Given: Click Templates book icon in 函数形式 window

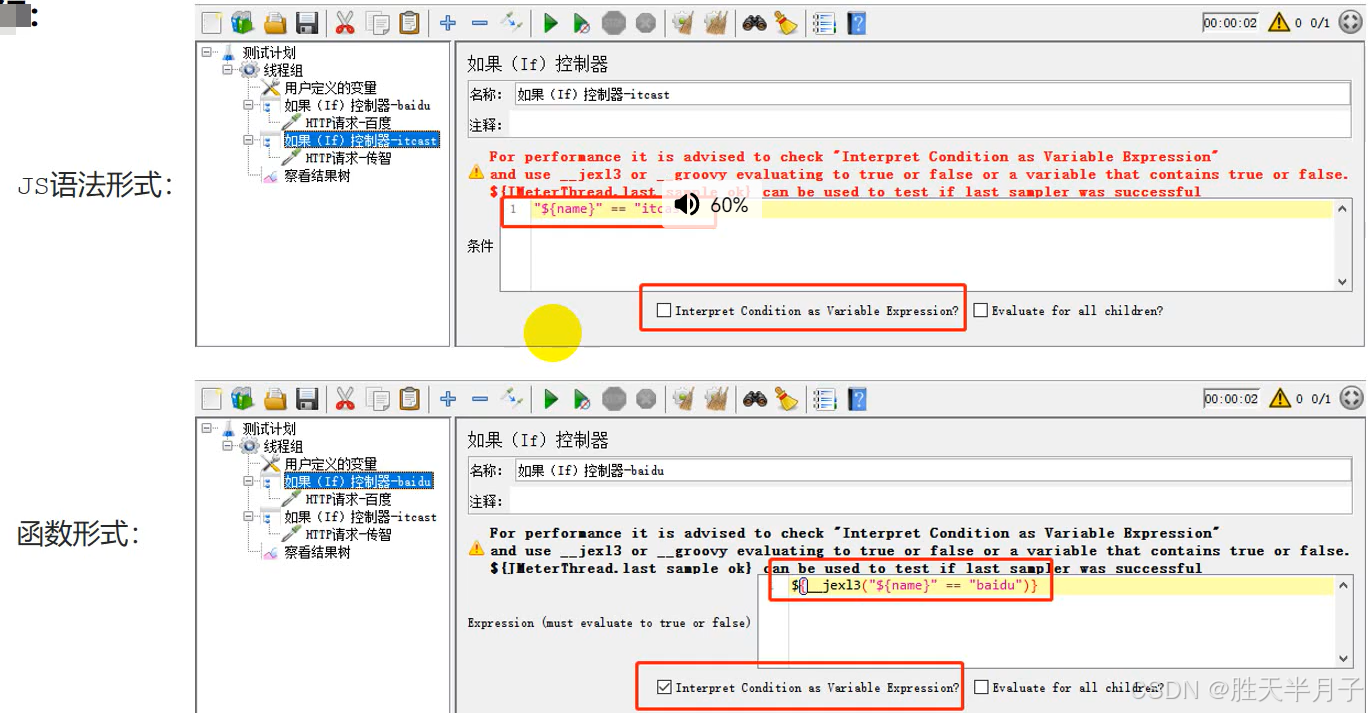Looking at the screenshot, I should pos(242,399).
